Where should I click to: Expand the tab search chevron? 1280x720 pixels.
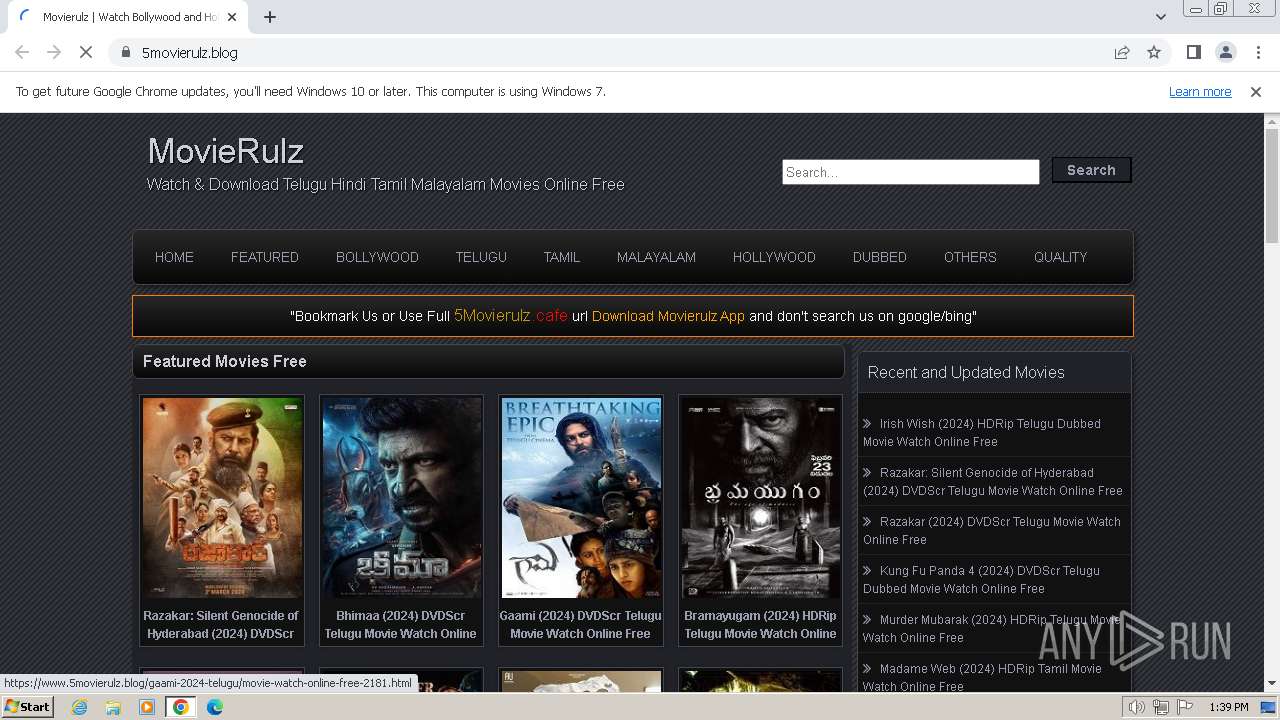(1160, 17)
